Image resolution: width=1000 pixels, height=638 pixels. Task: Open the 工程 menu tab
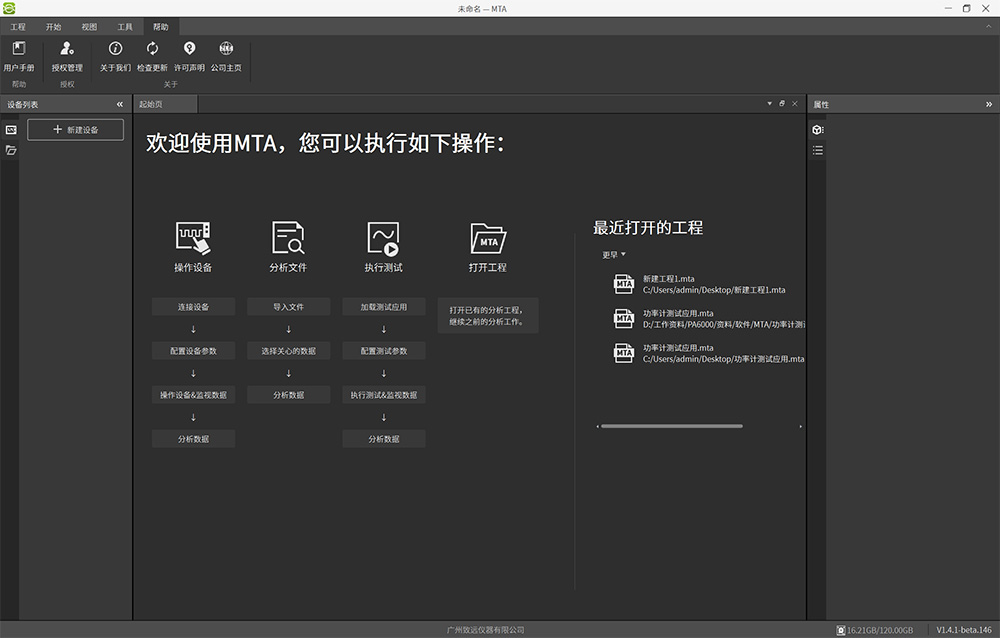point(18,27)
